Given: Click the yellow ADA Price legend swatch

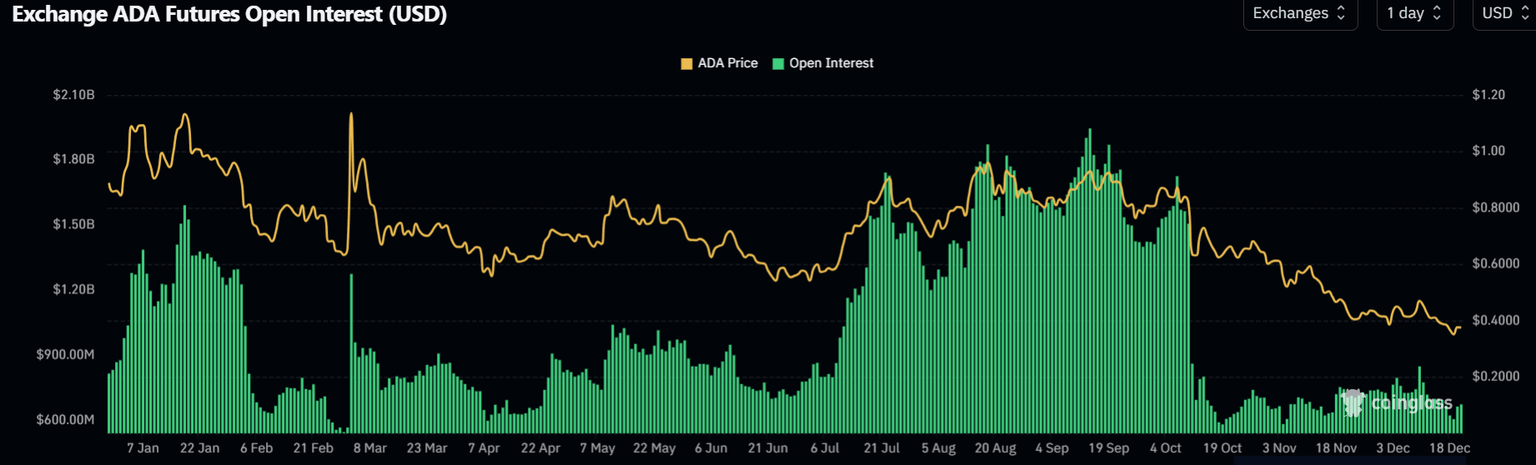Looking at the screenshot, I should pyautogui.click(x=686, y=63).
